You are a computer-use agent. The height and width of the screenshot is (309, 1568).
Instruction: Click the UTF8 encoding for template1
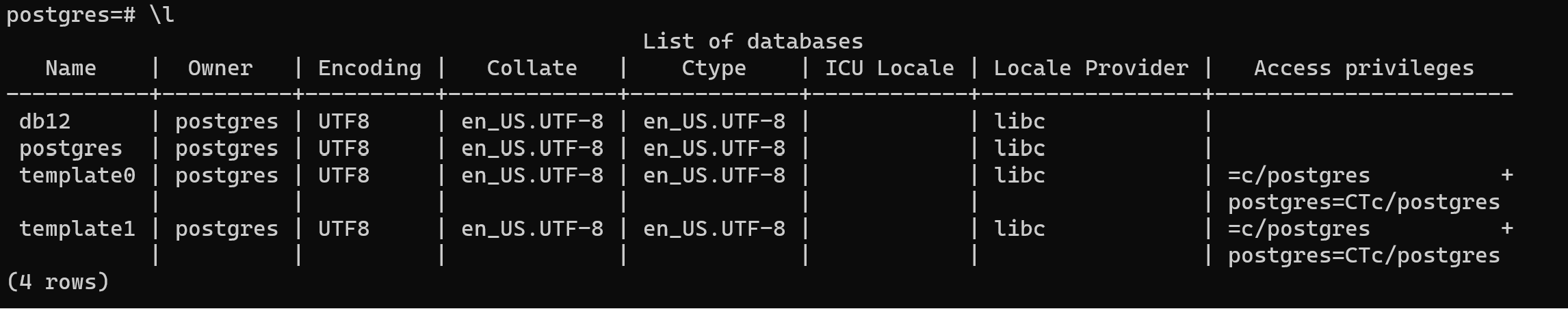[343, 229]
